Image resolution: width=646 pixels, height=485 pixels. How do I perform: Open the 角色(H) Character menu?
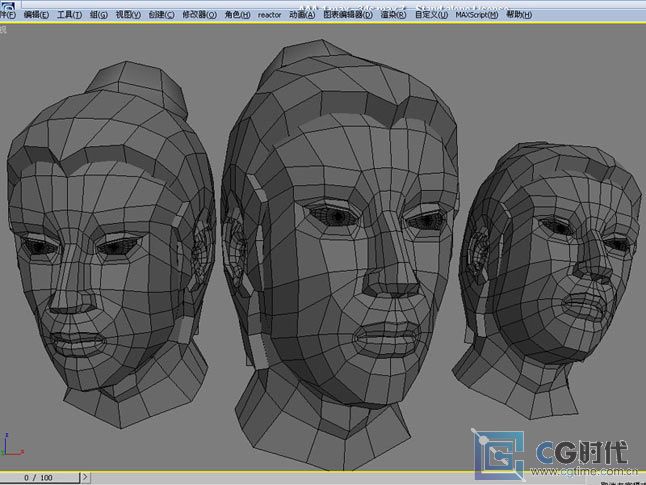(x=237, y=15)
